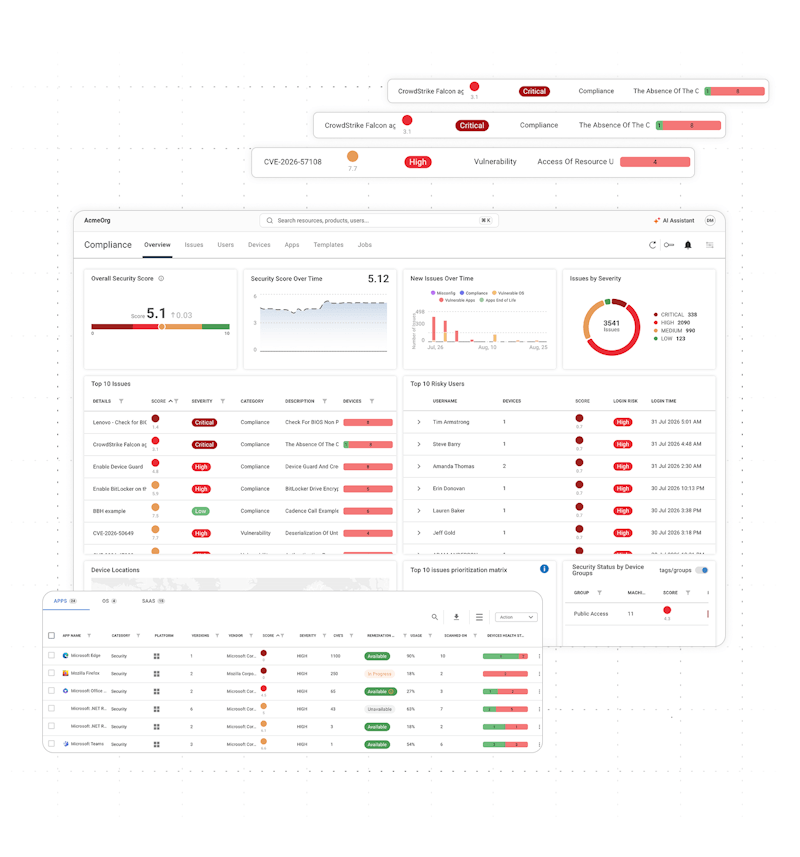Click the DM user avatar button
The height and width of the screenshot is (857, 800).
(x=710, y=220)
